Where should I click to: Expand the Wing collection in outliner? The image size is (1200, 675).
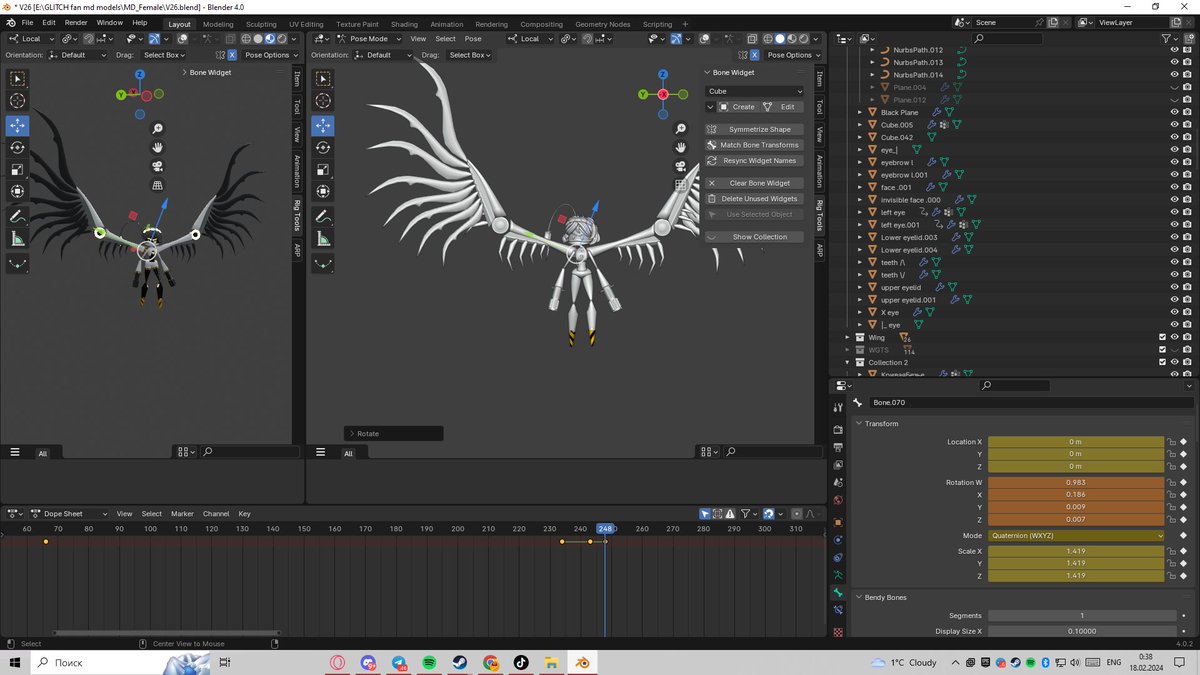coord(847,337)
